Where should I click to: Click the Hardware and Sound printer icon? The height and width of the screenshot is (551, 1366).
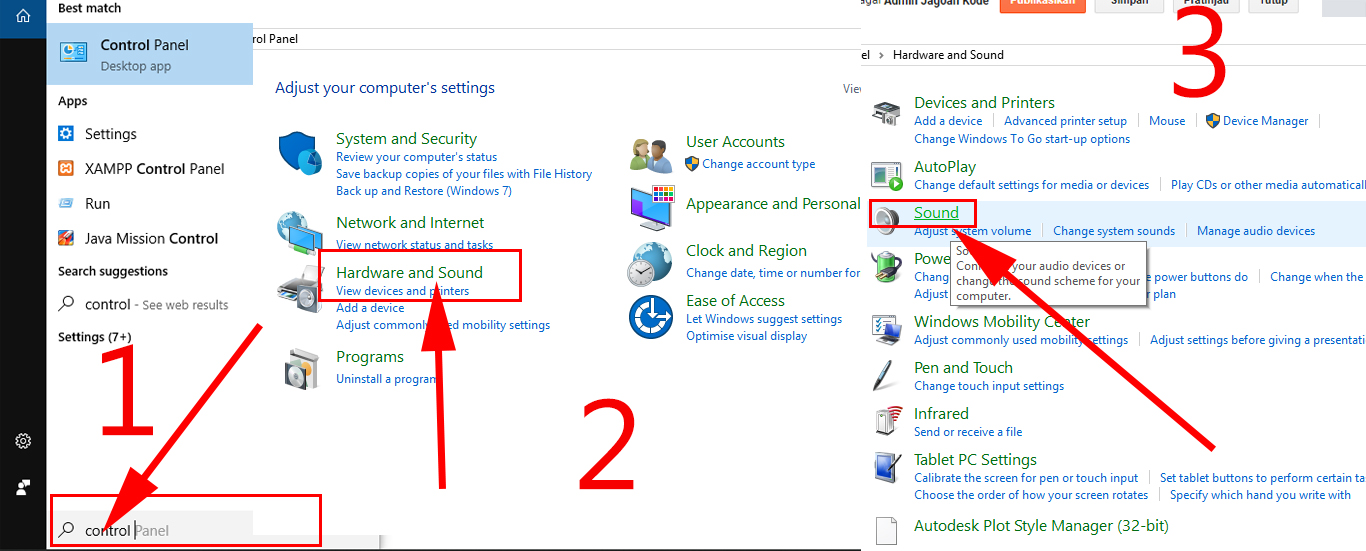point(298,288)
